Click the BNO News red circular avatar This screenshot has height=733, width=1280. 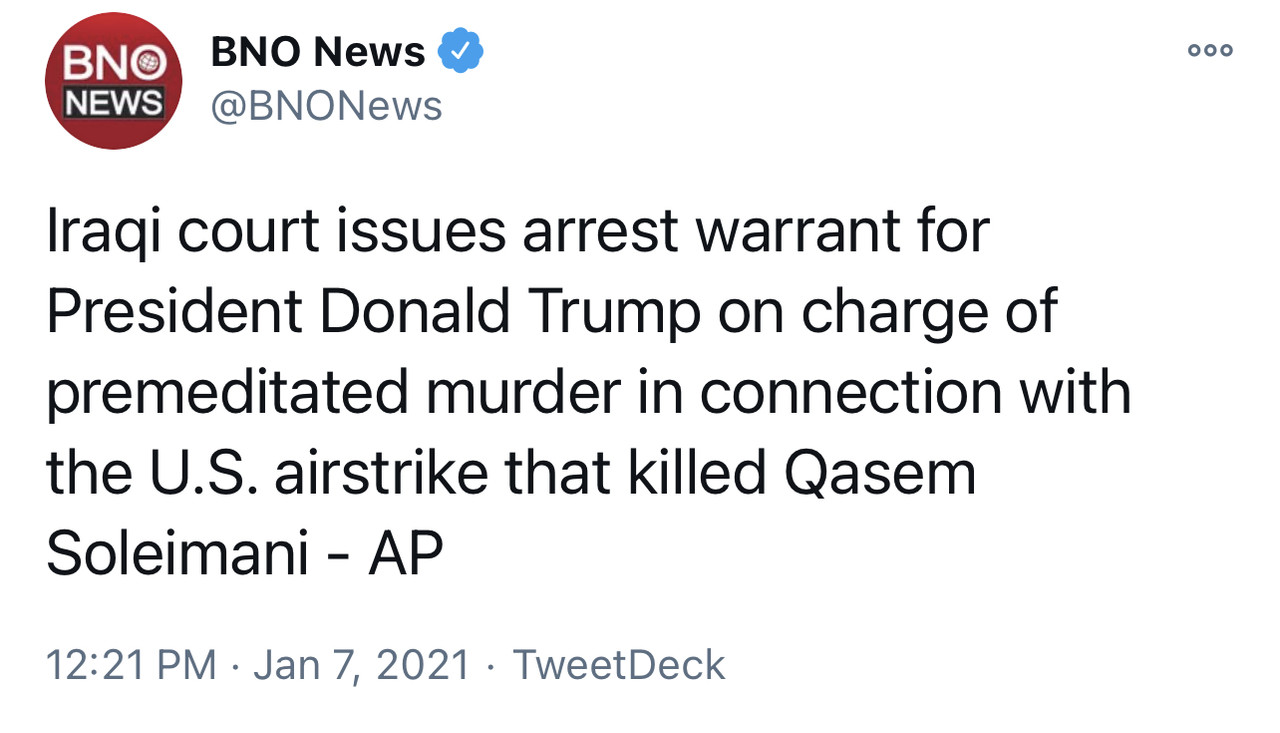[114, 82]
